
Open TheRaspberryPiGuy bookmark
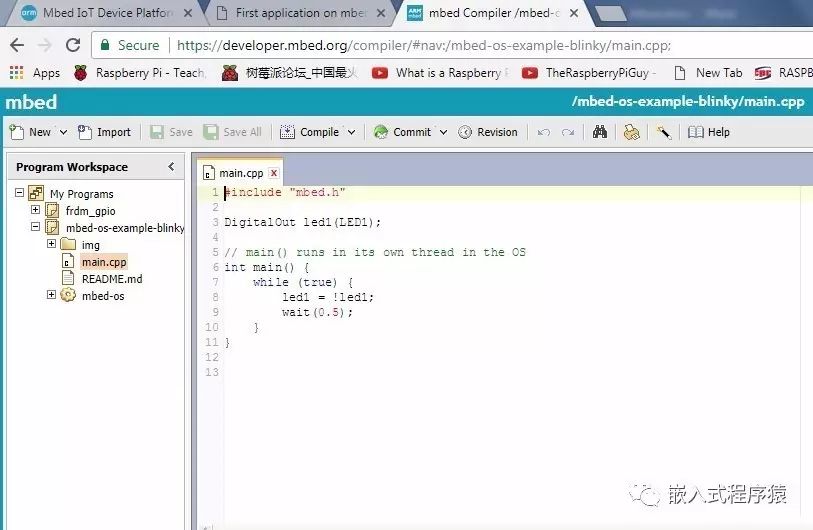tap(589, 73)
